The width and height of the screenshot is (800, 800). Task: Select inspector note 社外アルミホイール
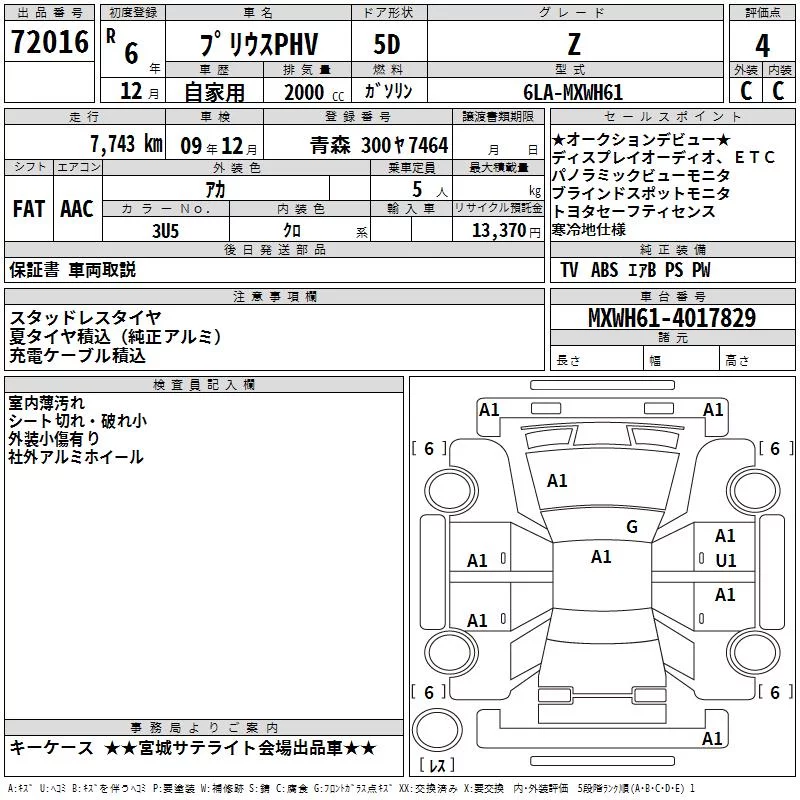pyautogui.click(x=76, y=457)
